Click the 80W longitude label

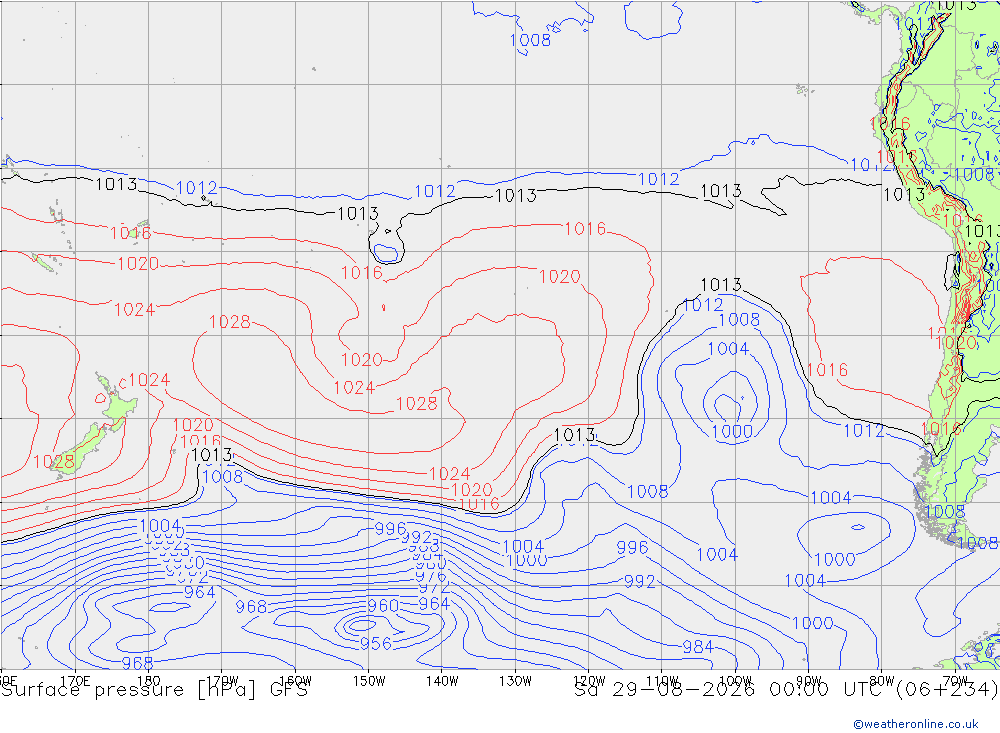point(882,681)
